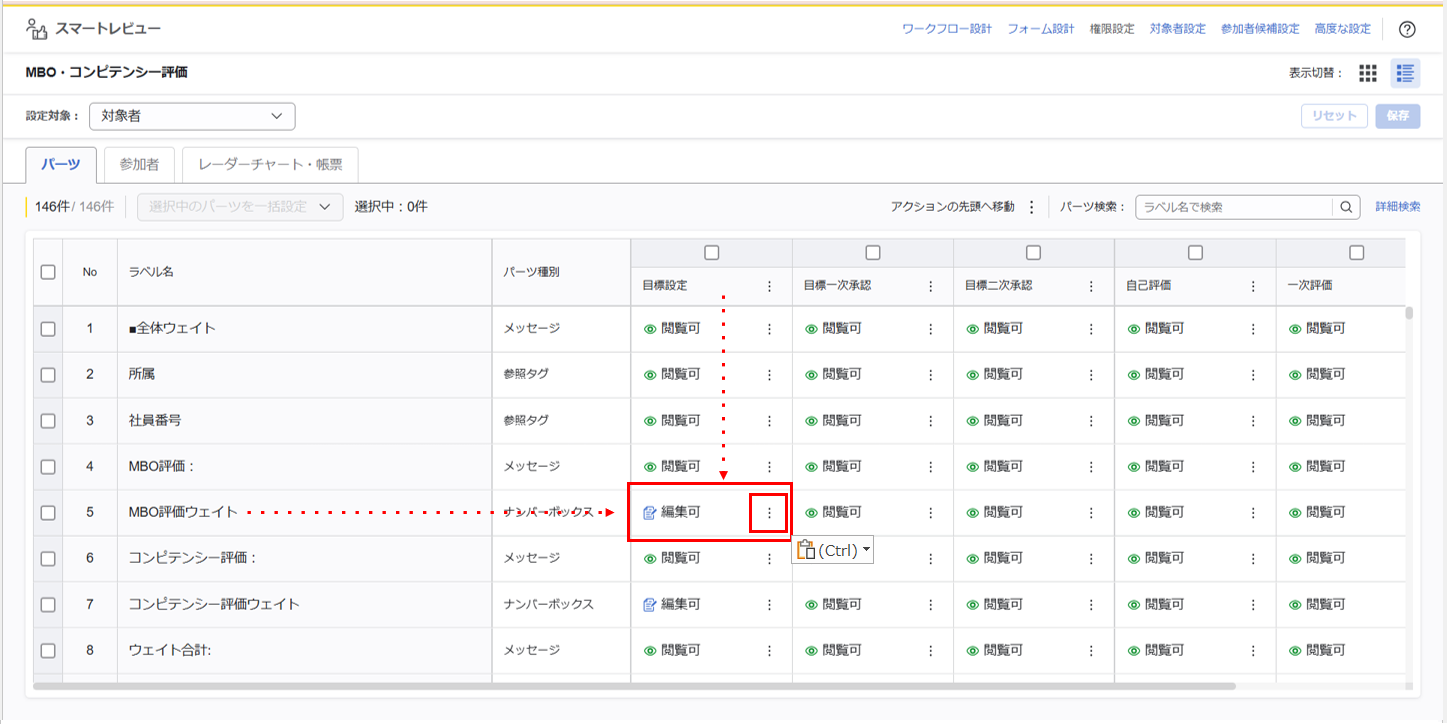This screenshot has width=1447, height=724.
Task: Open the 自己評価 column header menu
Action: pyautogui.click(x=1252, y=286)
